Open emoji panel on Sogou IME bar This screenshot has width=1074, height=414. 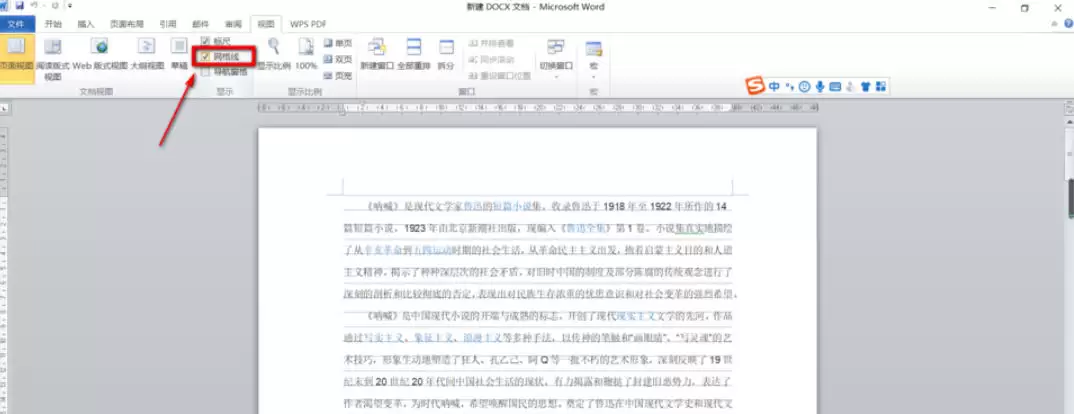(804, 86)
